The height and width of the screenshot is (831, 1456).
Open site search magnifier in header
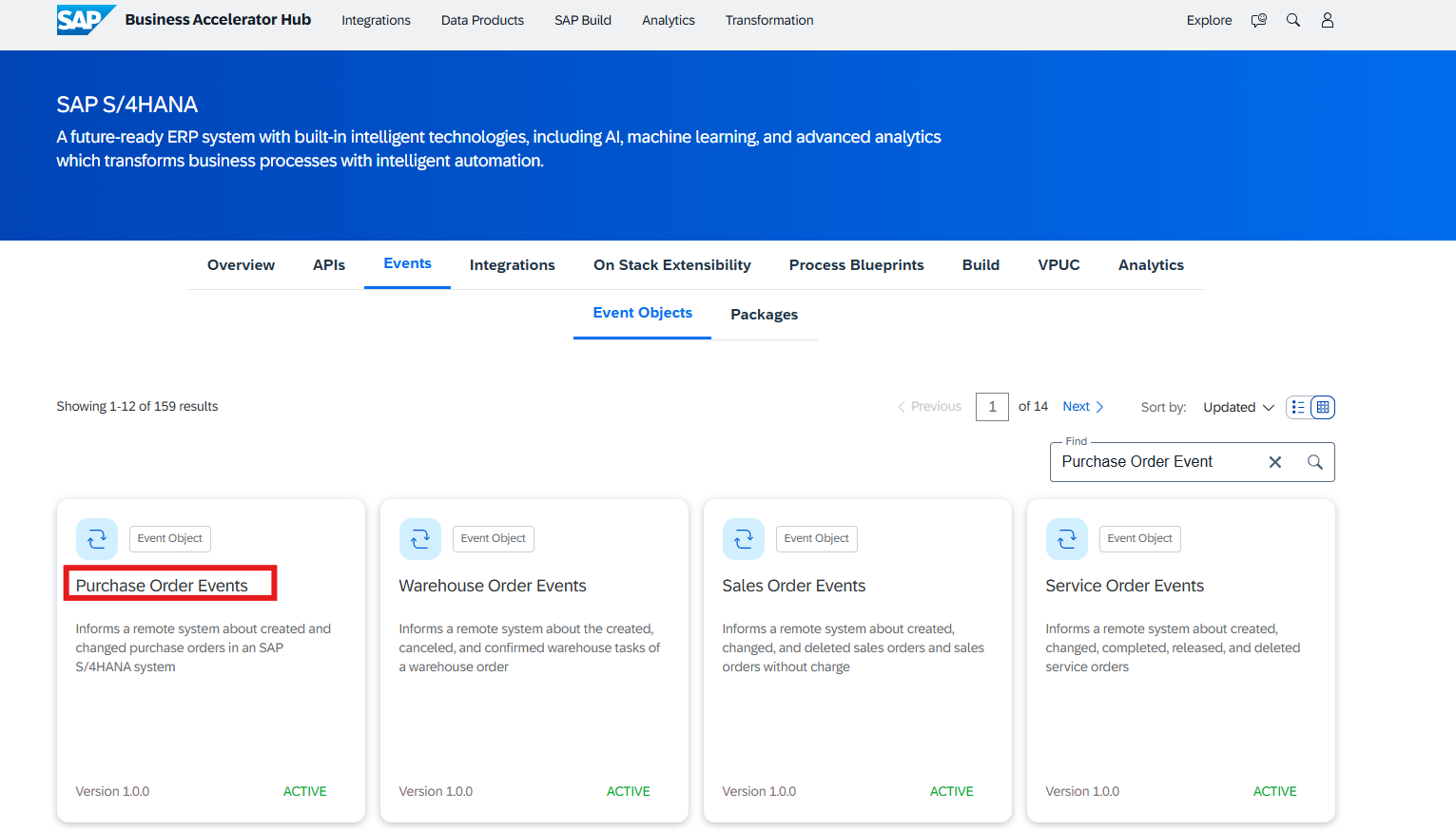point(1293,20)
